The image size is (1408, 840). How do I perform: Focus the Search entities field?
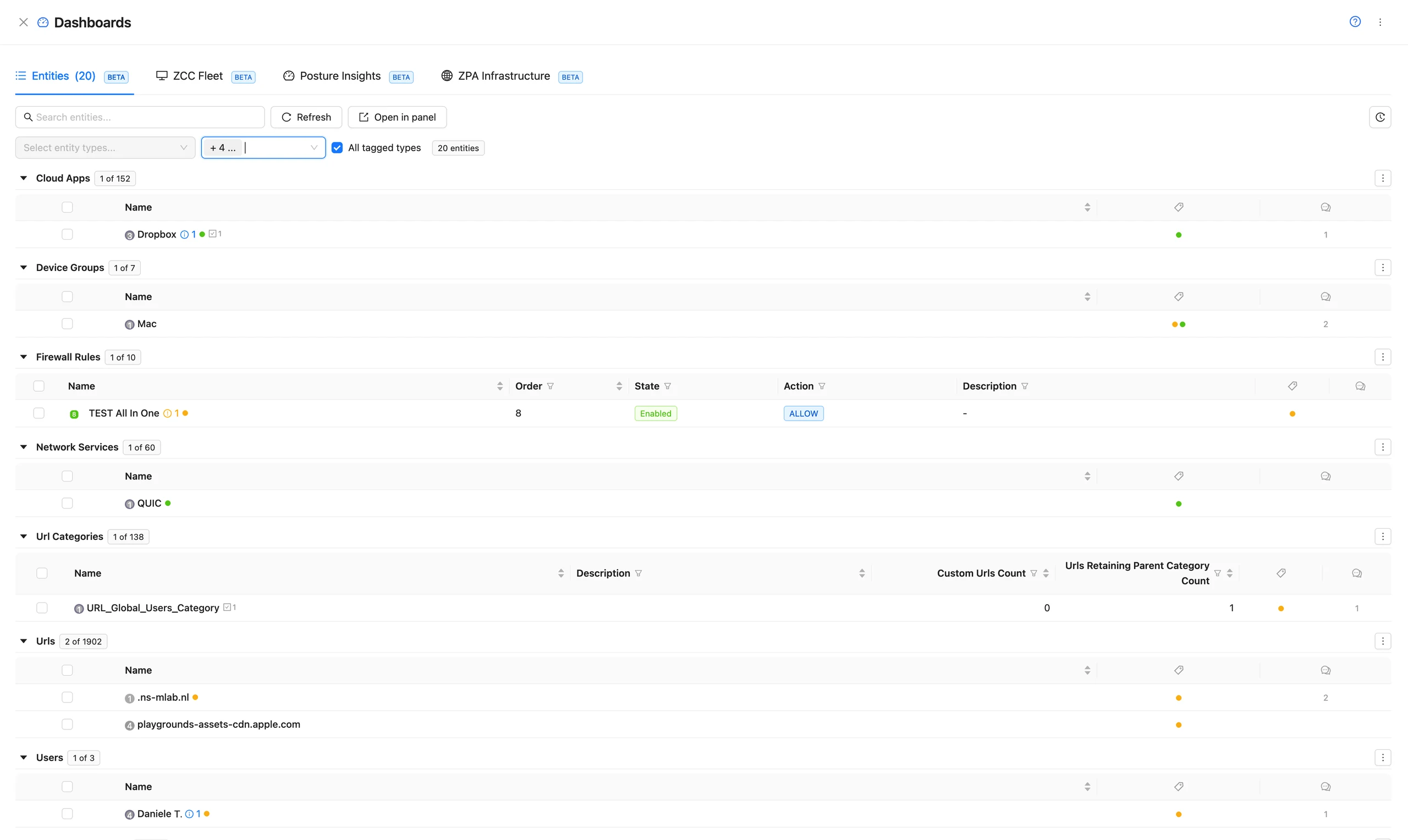140,117
